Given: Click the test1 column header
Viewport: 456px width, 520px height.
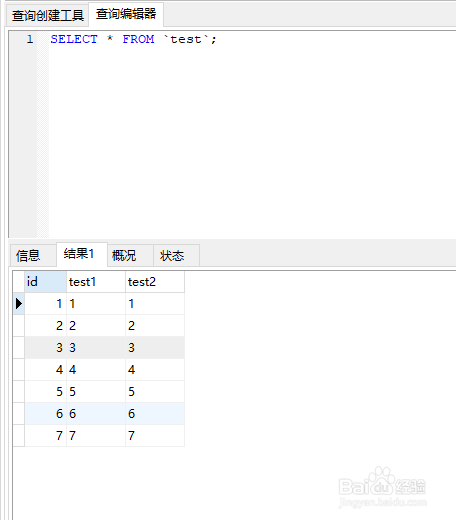Looking at the screenshot, I should pyautogui.click(x=96, y=282).
